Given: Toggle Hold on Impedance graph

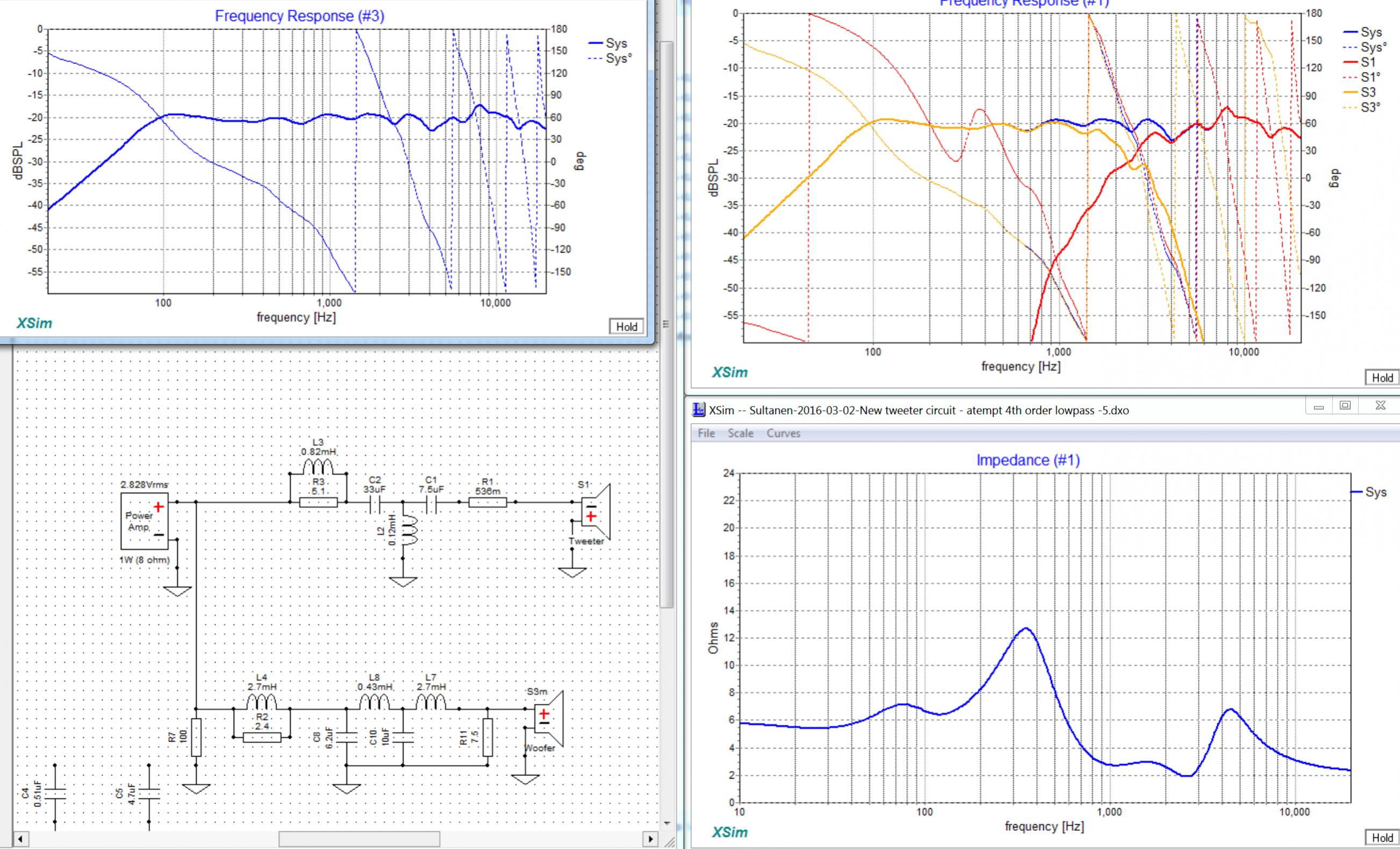Looking at the screenshot, I should 1382,838.
